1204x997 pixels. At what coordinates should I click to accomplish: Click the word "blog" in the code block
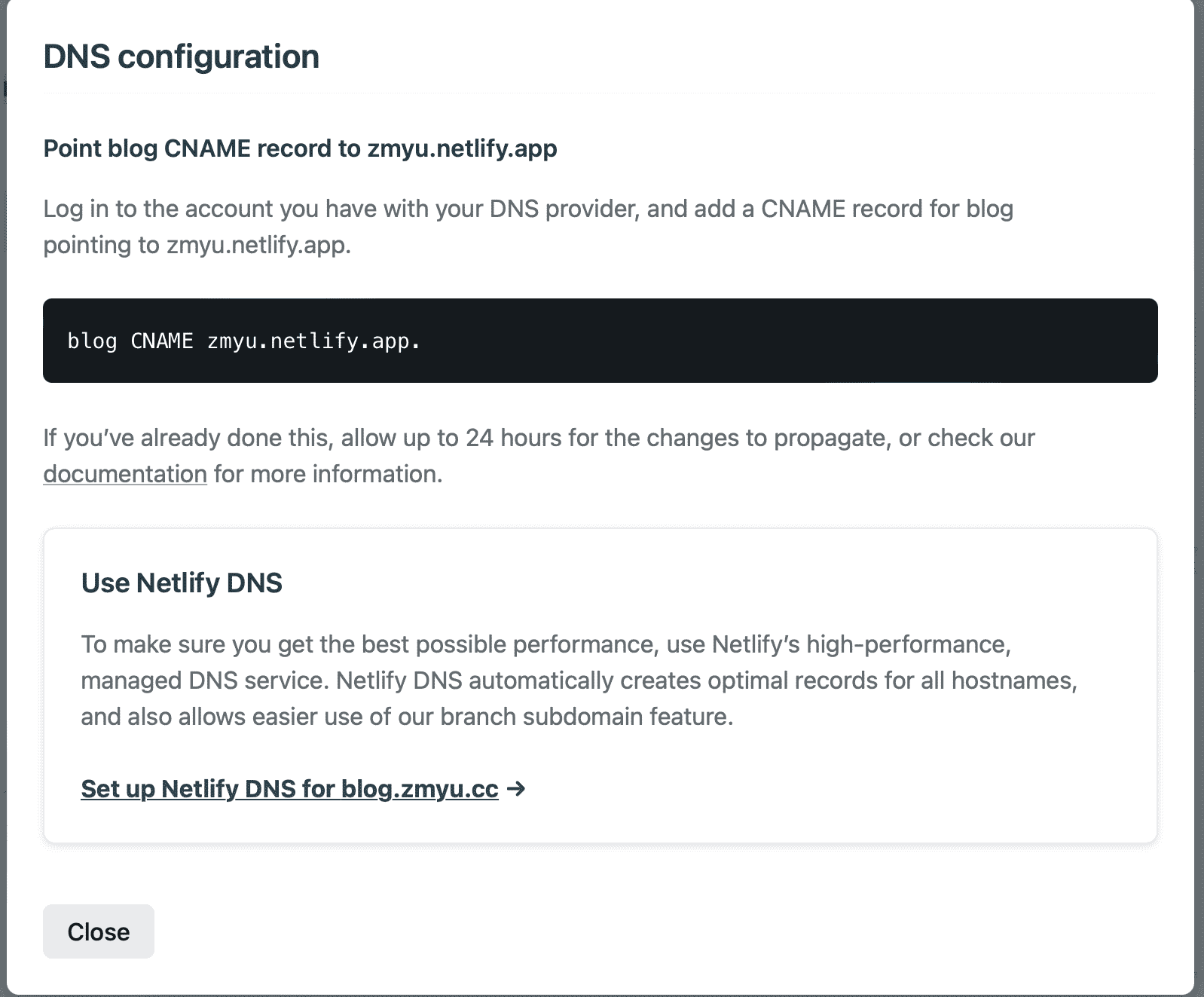[x=92, y=341]
